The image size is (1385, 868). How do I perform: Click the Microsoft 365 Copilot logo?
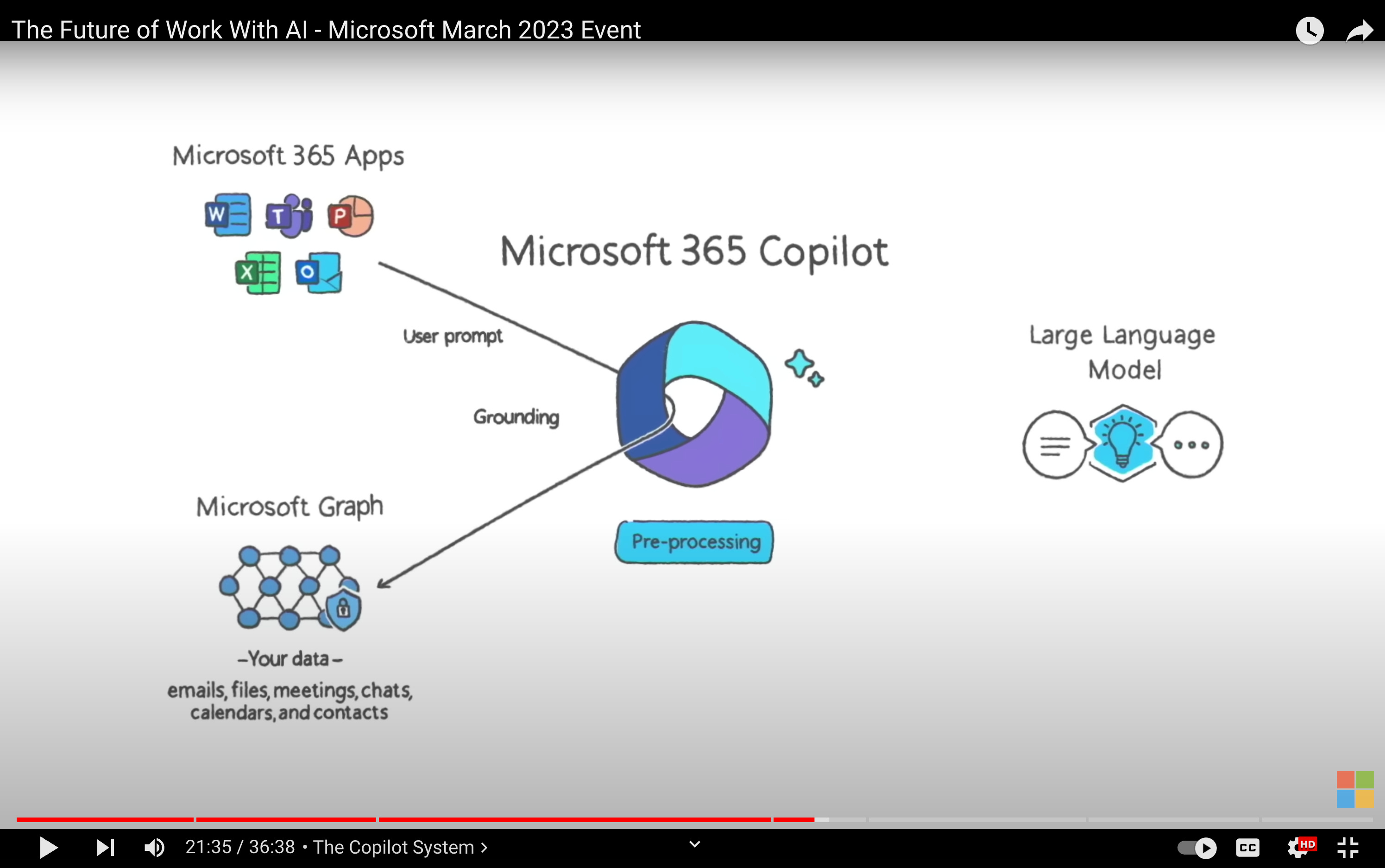pos(694,404)
